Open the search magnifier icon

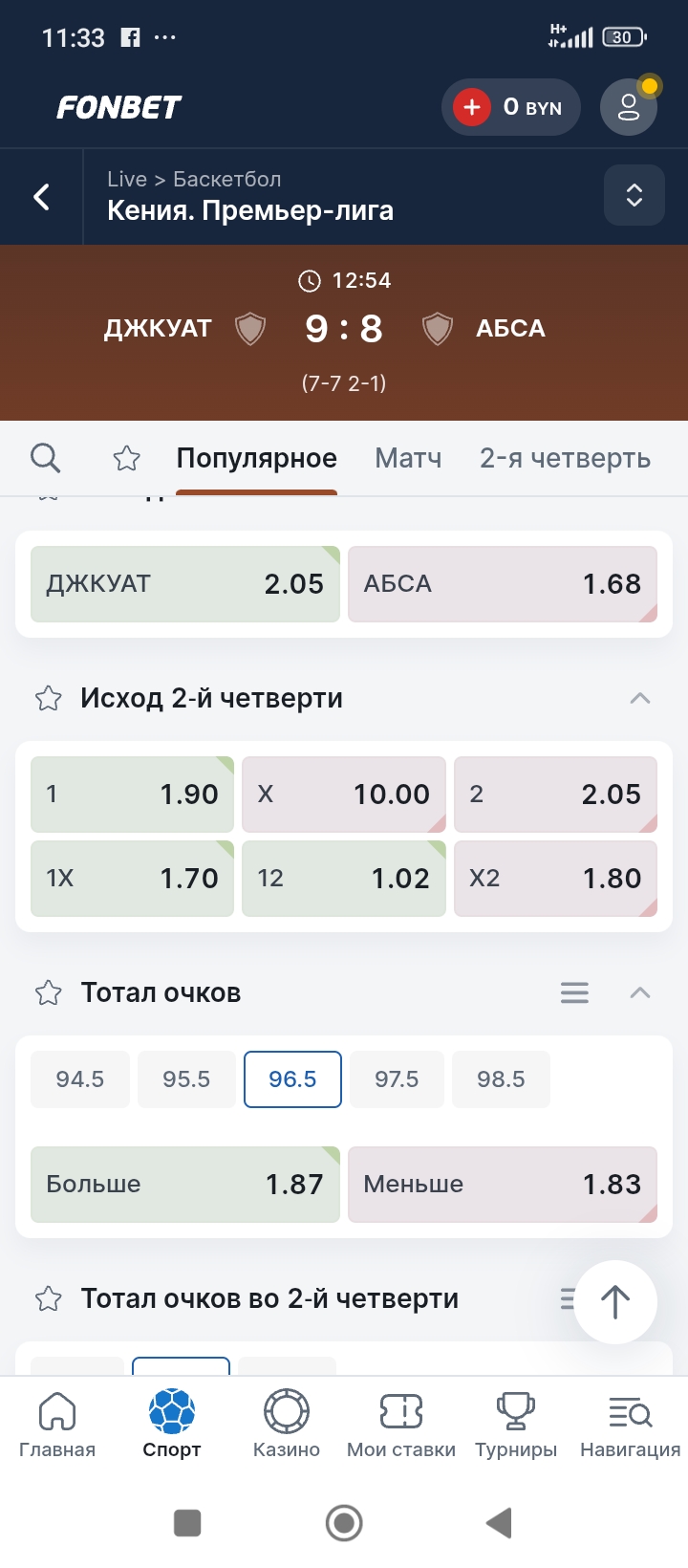[45, 459]
